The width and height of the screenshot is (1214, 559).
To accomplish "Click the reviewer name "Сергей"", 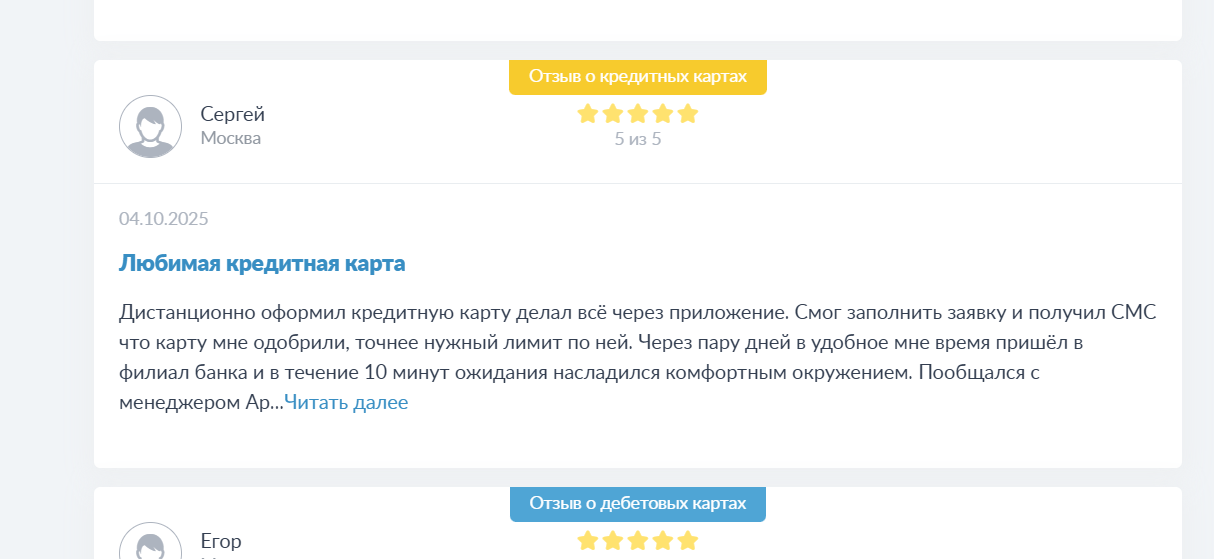I will (232, 114).
